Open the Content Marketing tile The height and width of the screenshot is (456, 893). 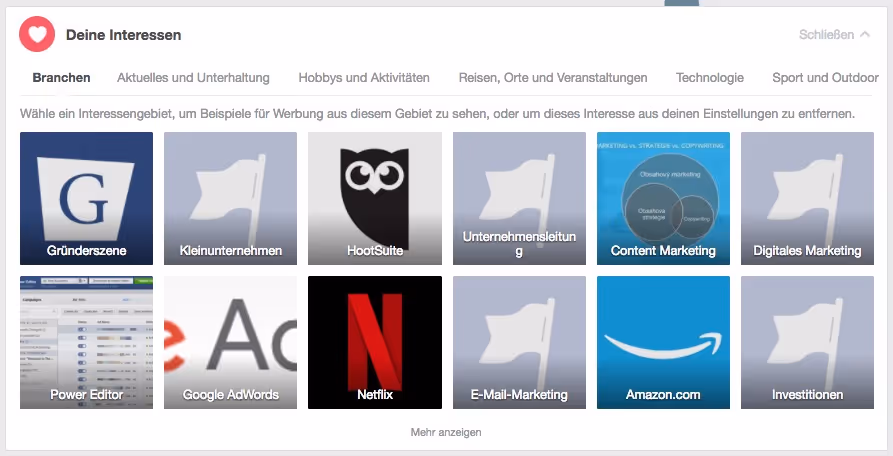pos(663,198)
